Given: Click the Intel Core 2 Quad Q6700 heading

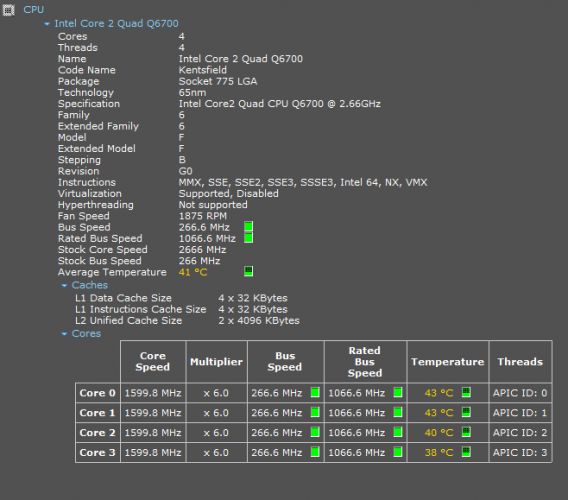Looking at the screenshot, I should 116,24.
